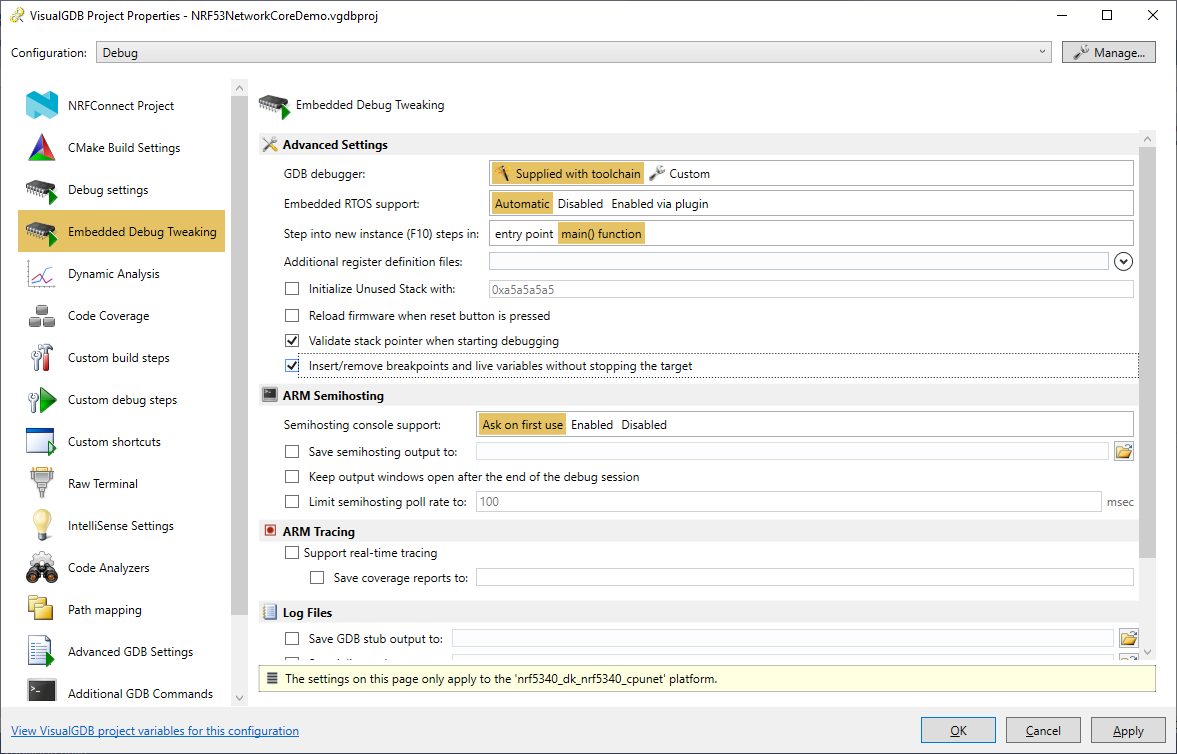Set Embedded RTOS support to Disabled
This screenshot has height=754, width=1177.
580,204
